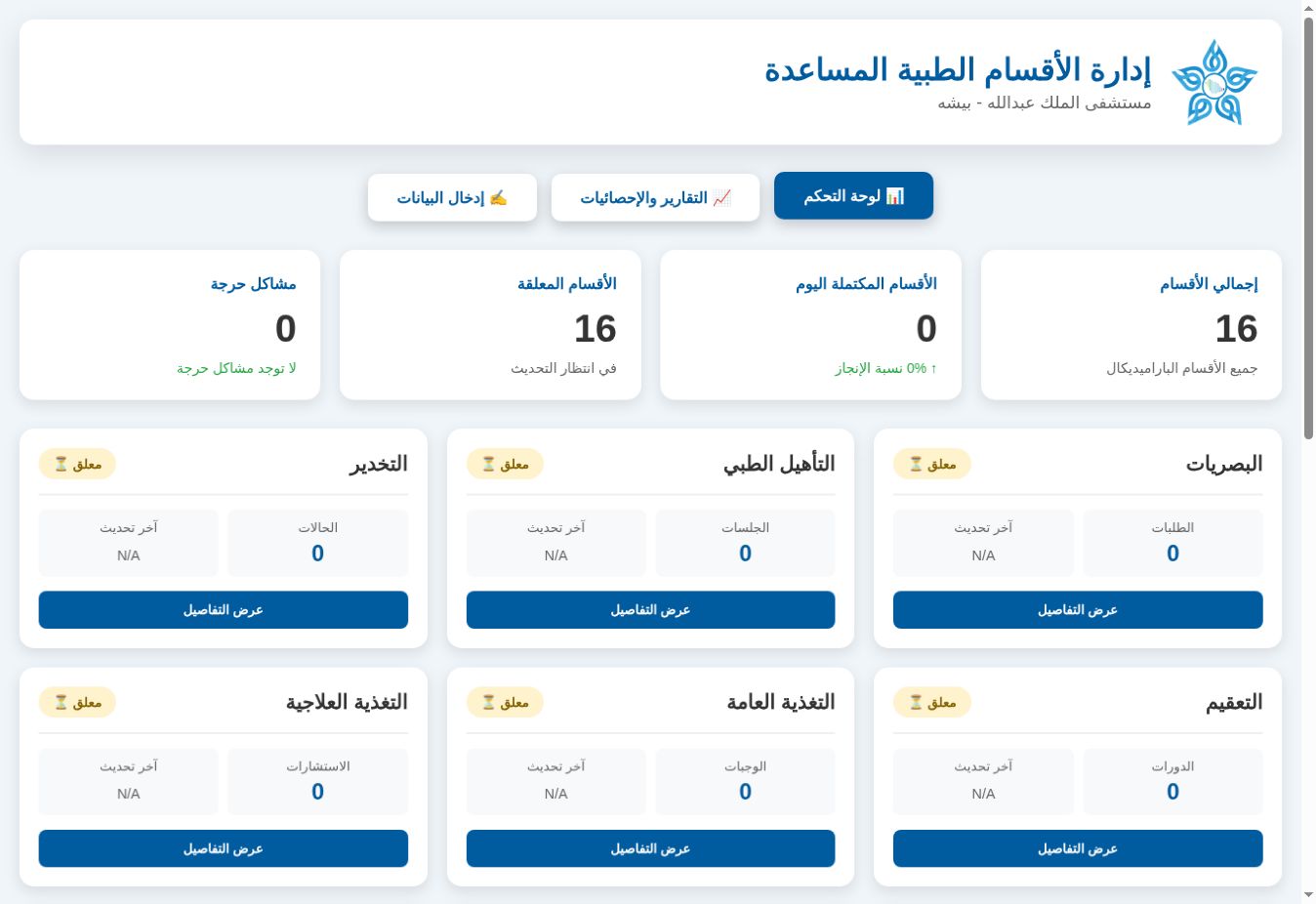The height and width of the screenshot is (904, 1316).
Task: Click the الأقسام المعلقة stat heading
Action: tap(567, 284)
